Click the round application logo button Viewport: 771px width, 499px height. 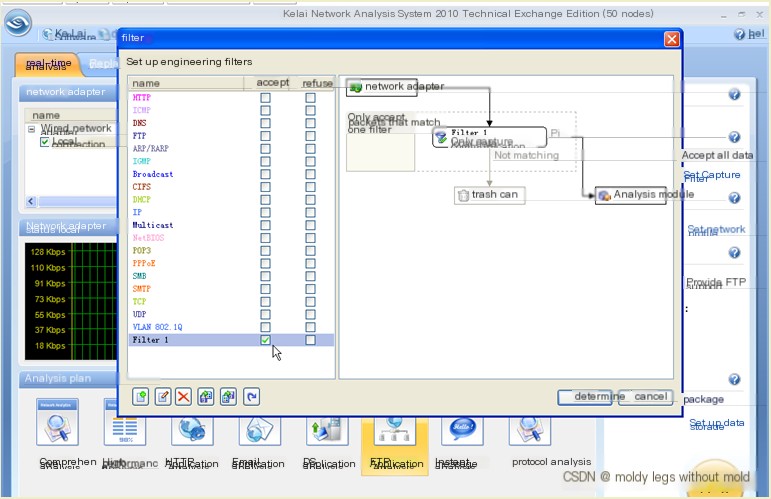click(x=18, y=22)
